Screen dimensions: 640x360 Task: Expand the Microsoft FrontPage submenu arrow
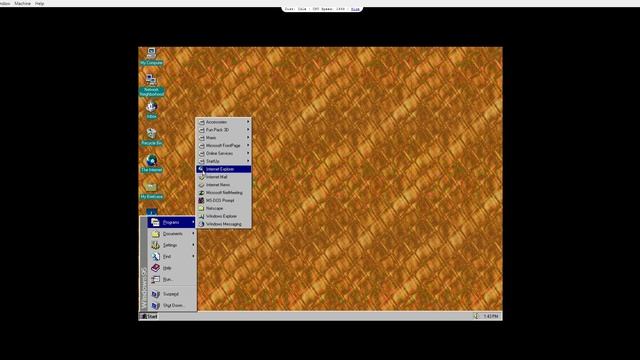tap(248, 145)
